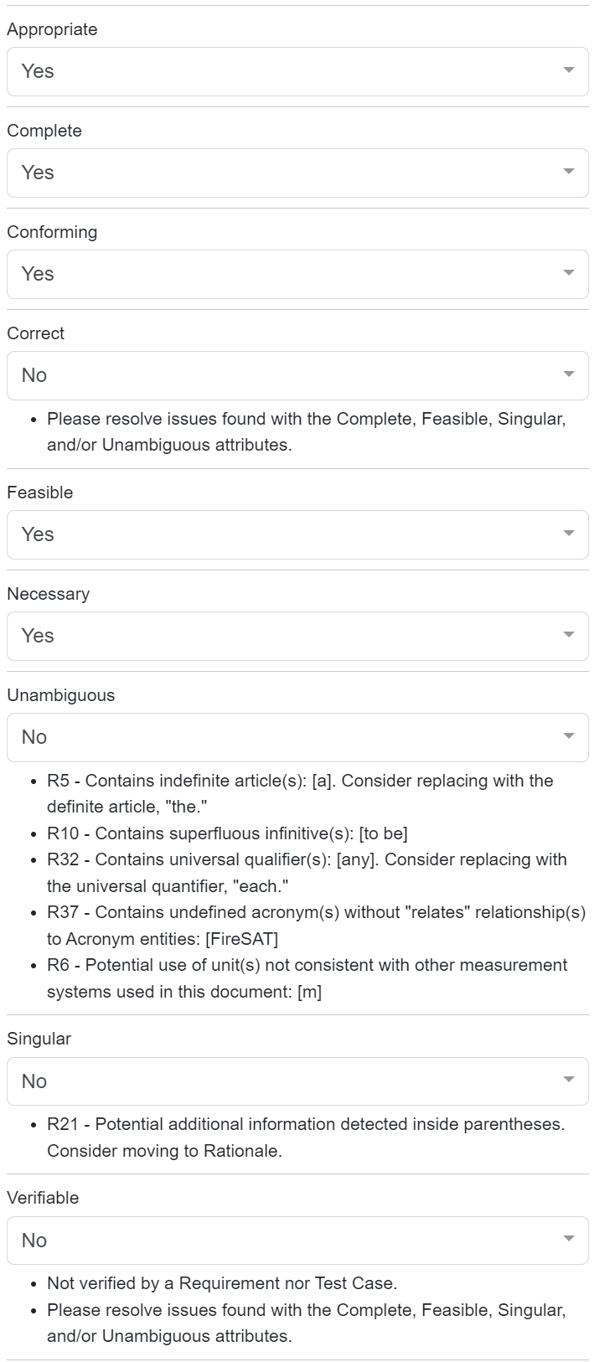Click the caret arrow in the Complete field
600x1362 pixels.
[x=569, y=172]
